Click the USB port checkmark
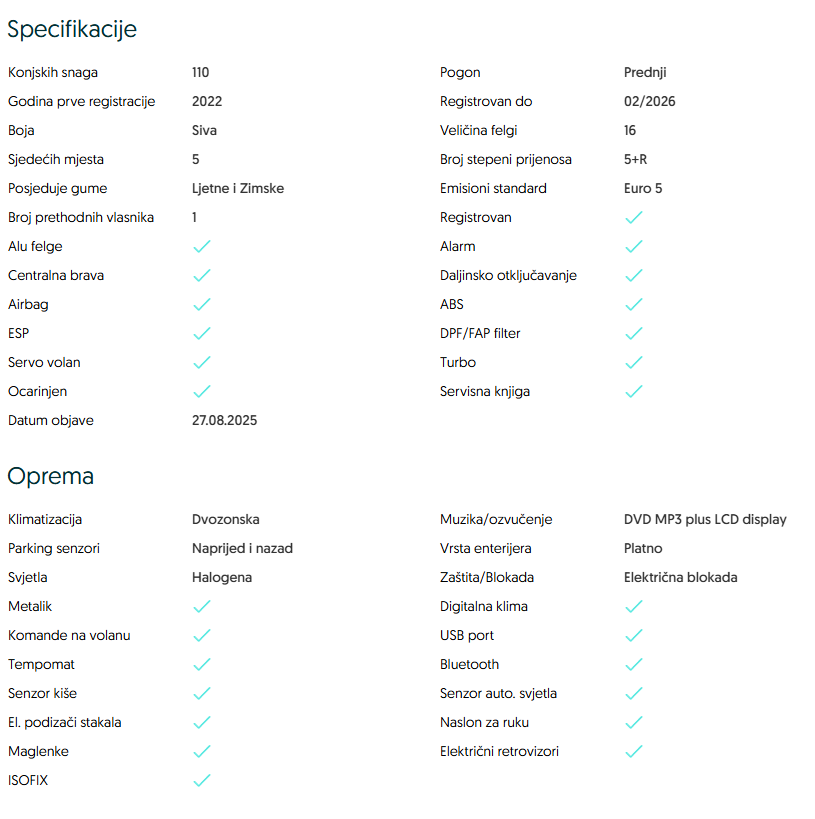Image resolution: width=815 pixels, height=819 pixels. click(x=633, y=635)
